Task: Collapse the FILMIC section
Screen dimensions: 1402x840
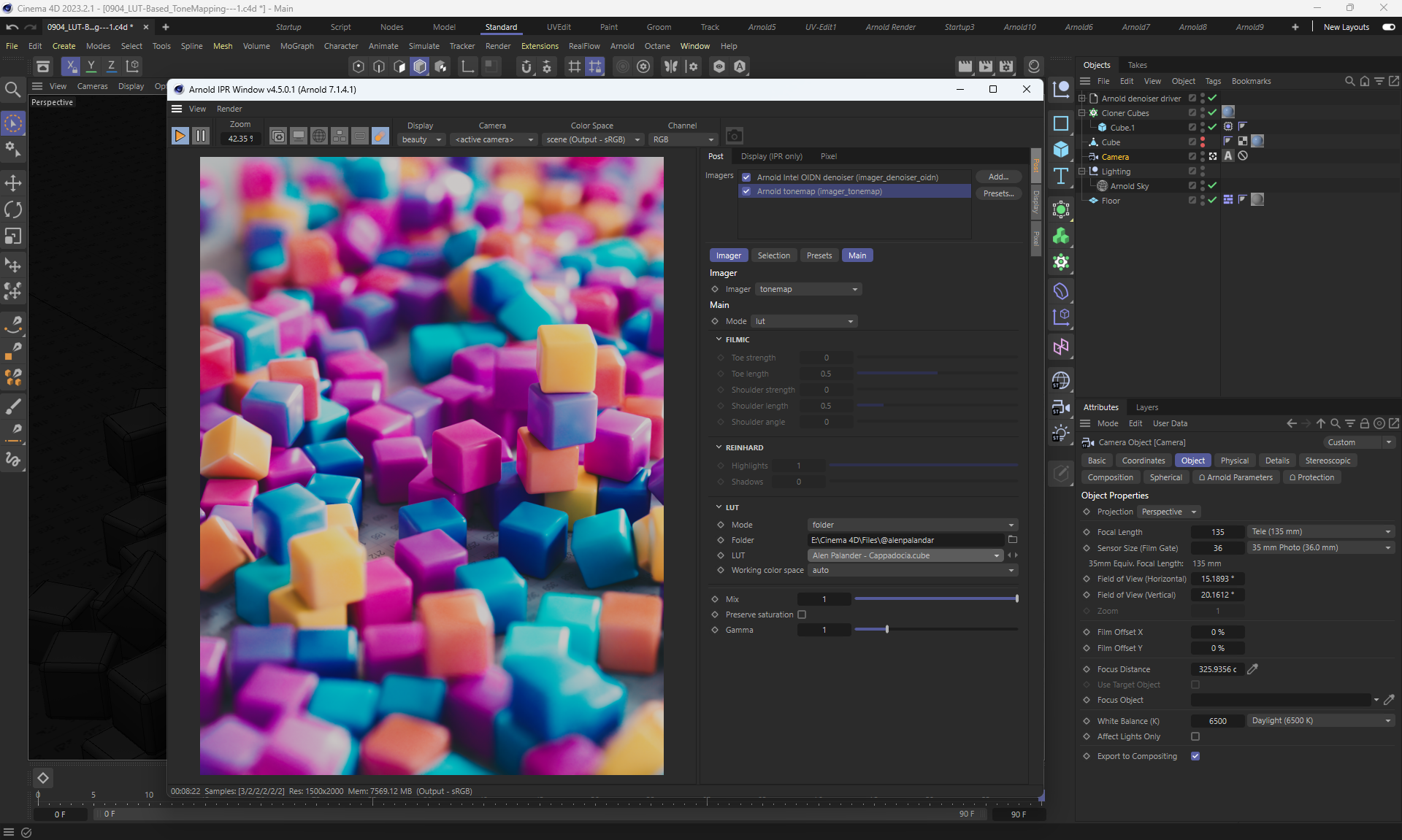Action: (719, 339)
